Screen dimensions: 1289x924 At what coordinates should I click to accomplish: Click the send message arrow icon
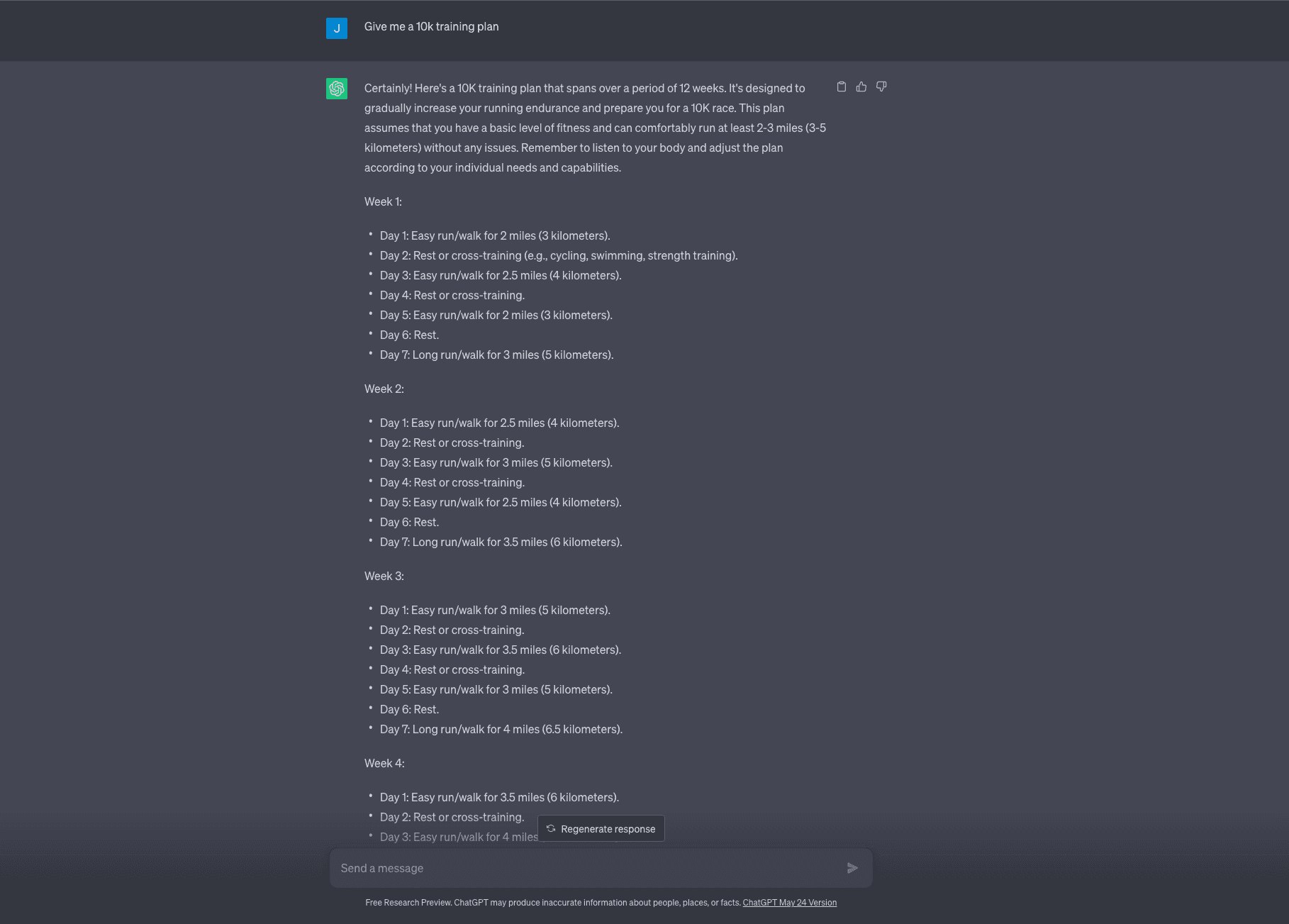(x=852, y=868)
